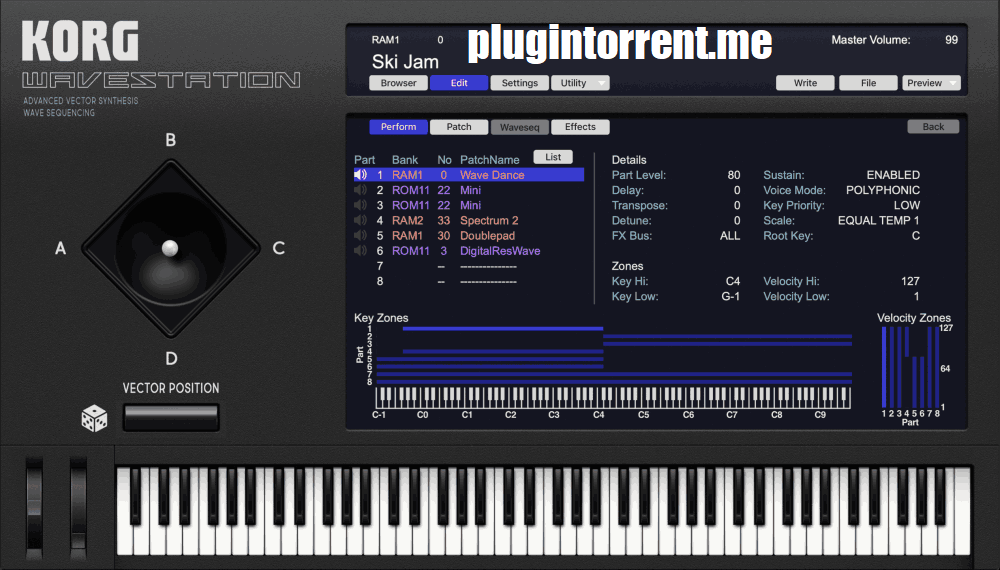Click the Vector Position display box
Viewport: 1000px width, 570px height.
(x=171, y=418)
